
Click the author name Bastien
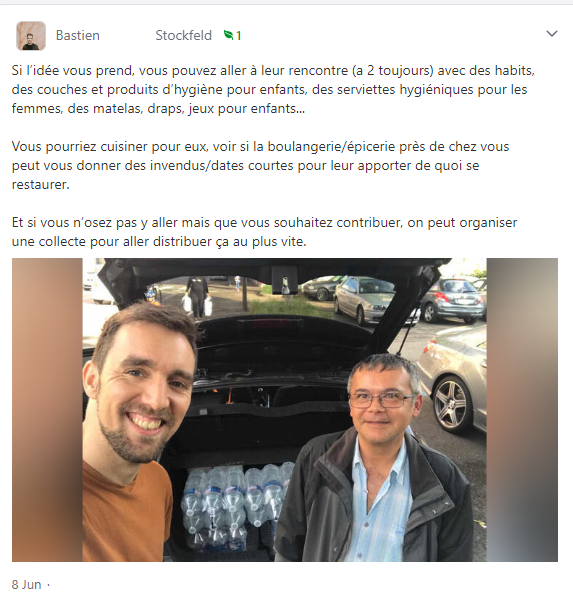point(78,35)
